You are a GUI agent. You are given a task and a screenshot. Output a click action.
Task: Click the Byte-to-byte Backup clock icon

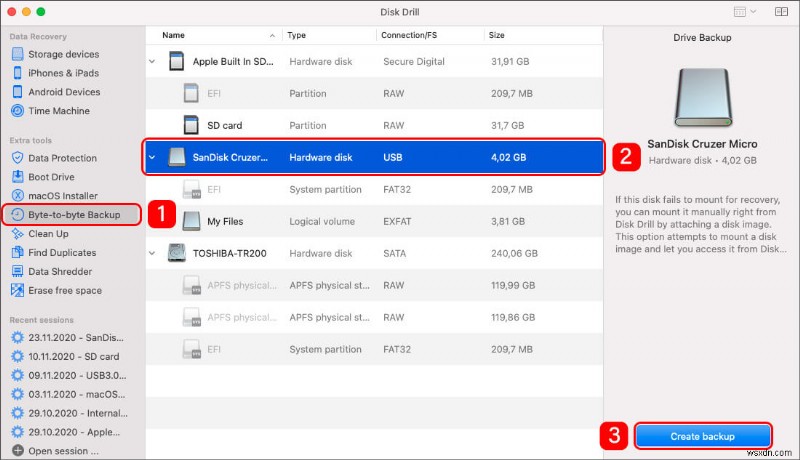(x=17, y=215)
